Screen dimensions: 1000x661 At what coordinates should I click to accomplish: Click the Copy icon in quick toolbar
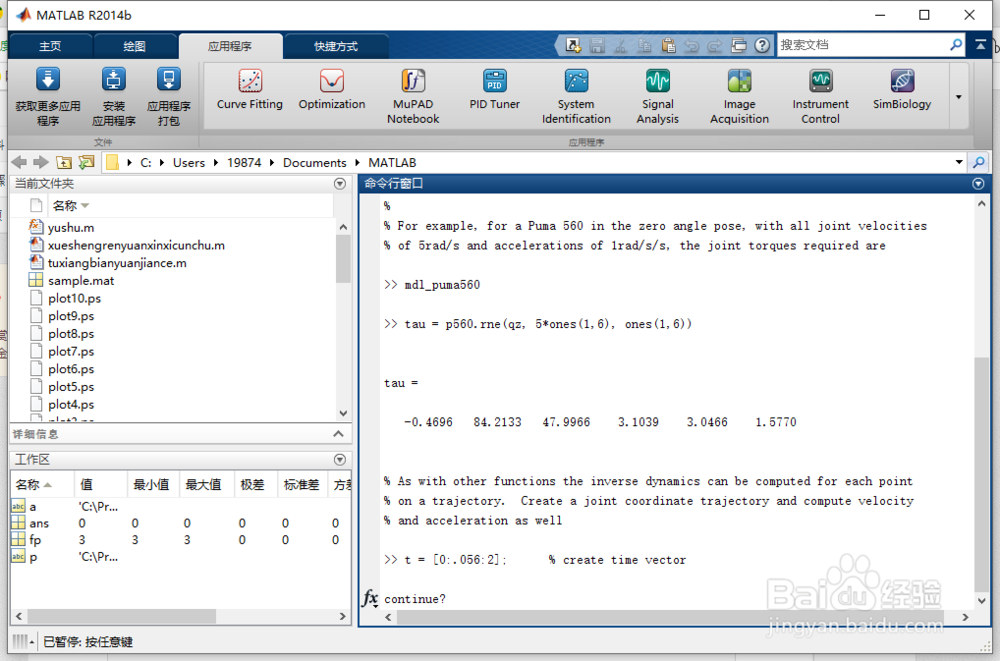coord(644,45)
